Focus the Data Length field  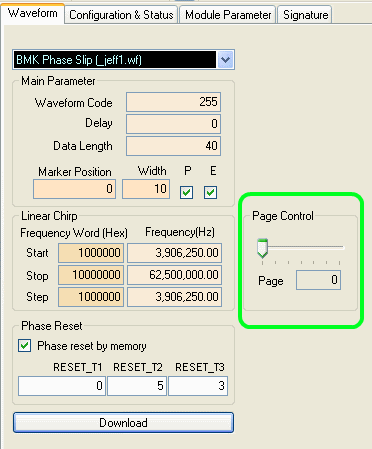(x=173, y=146)
